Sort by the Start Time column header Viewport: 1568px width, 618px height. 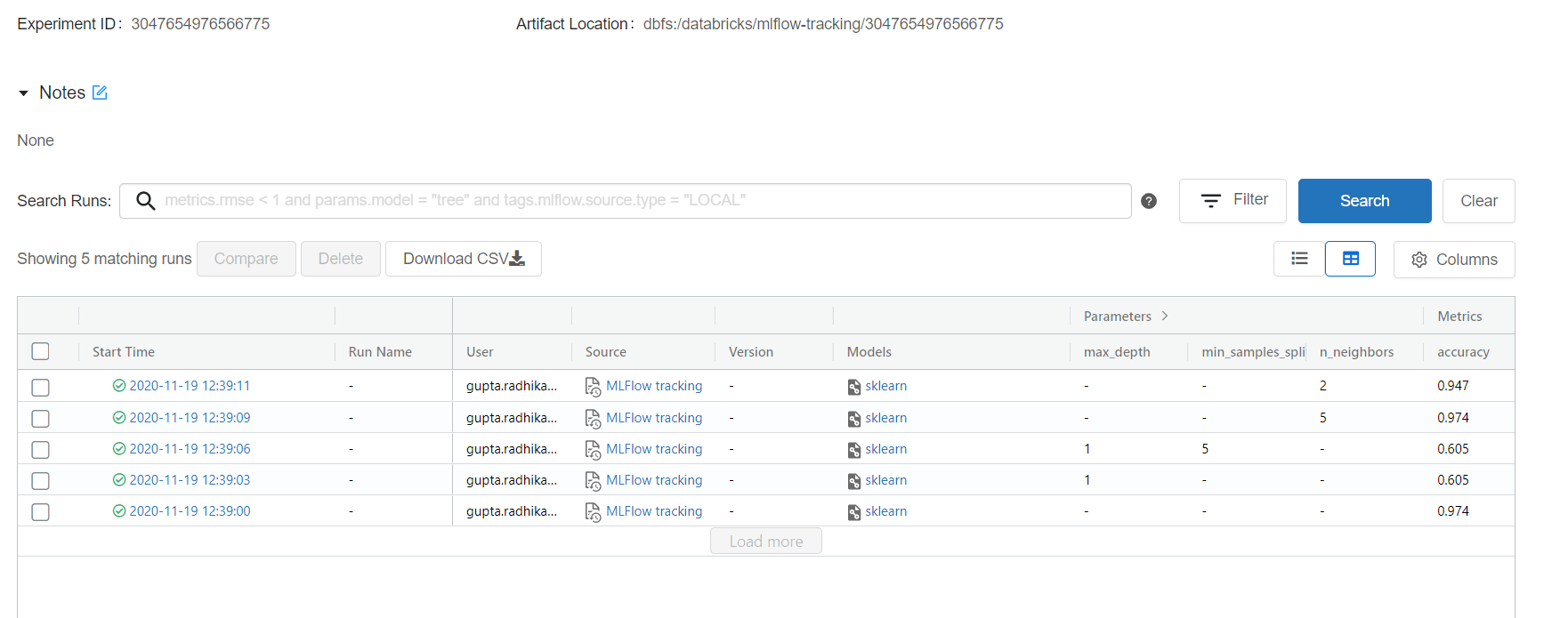coord(124,352)
